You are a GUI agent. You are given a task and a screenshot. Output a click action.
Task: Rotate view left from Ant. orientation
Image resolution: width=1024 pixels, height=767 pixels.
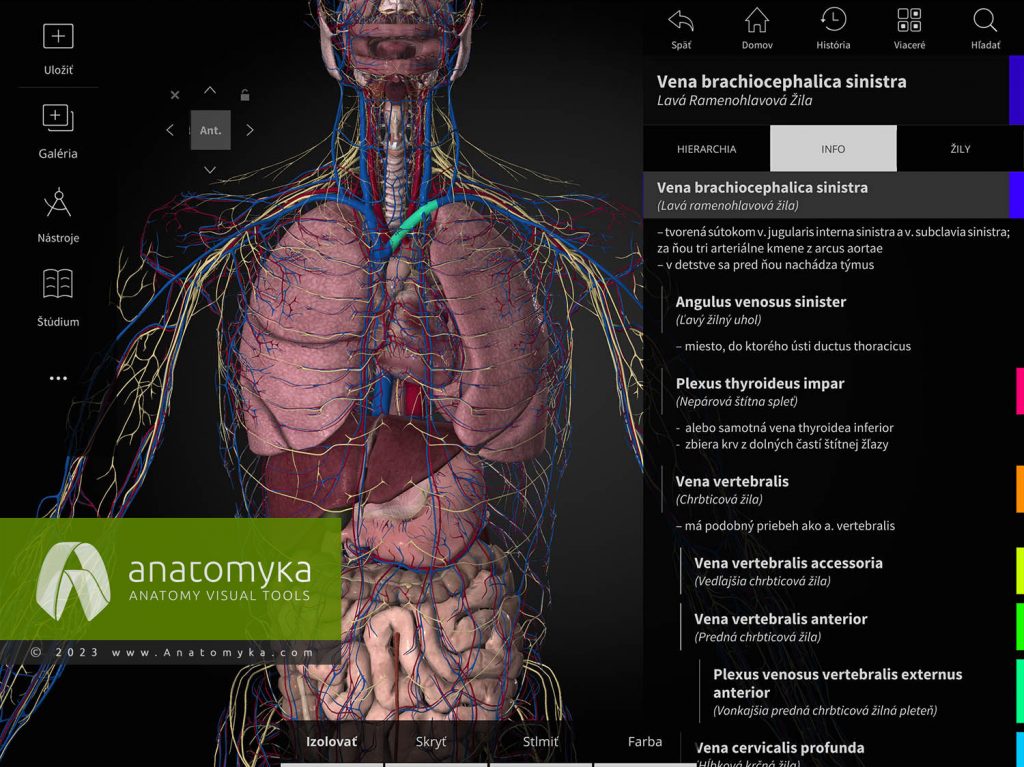(170, 129)
